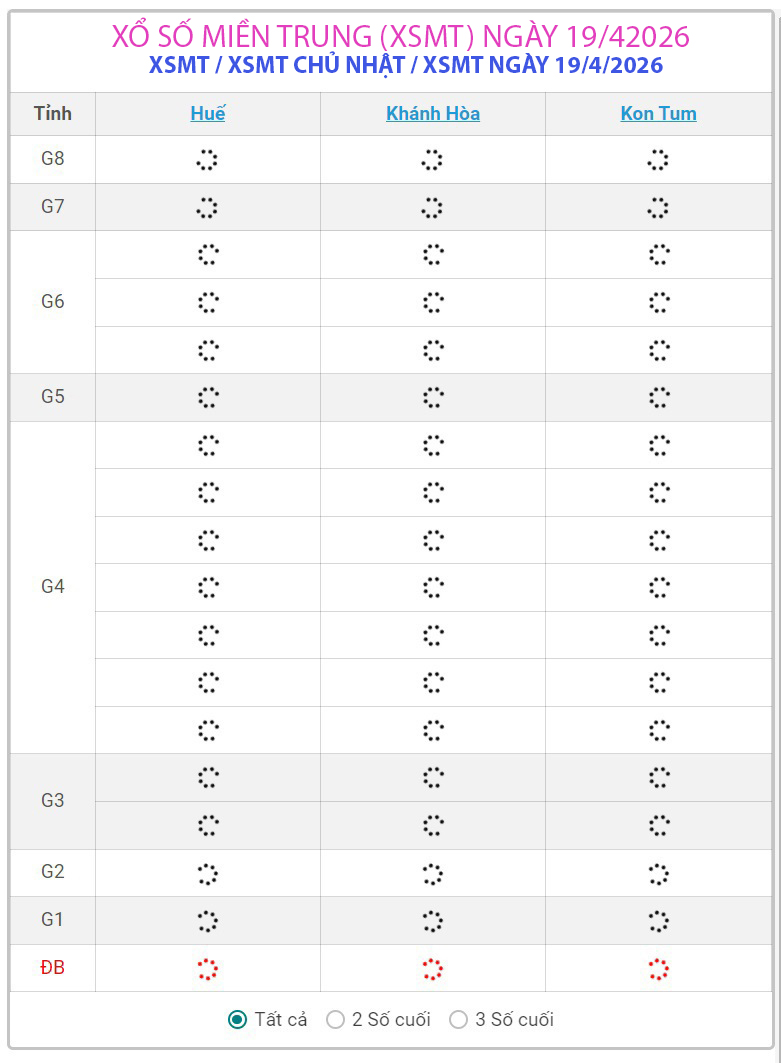This screenshot has height=1063, width=781.
Task: Click the G1 loading spinner under Huế
Action: (x=207, y=921)
